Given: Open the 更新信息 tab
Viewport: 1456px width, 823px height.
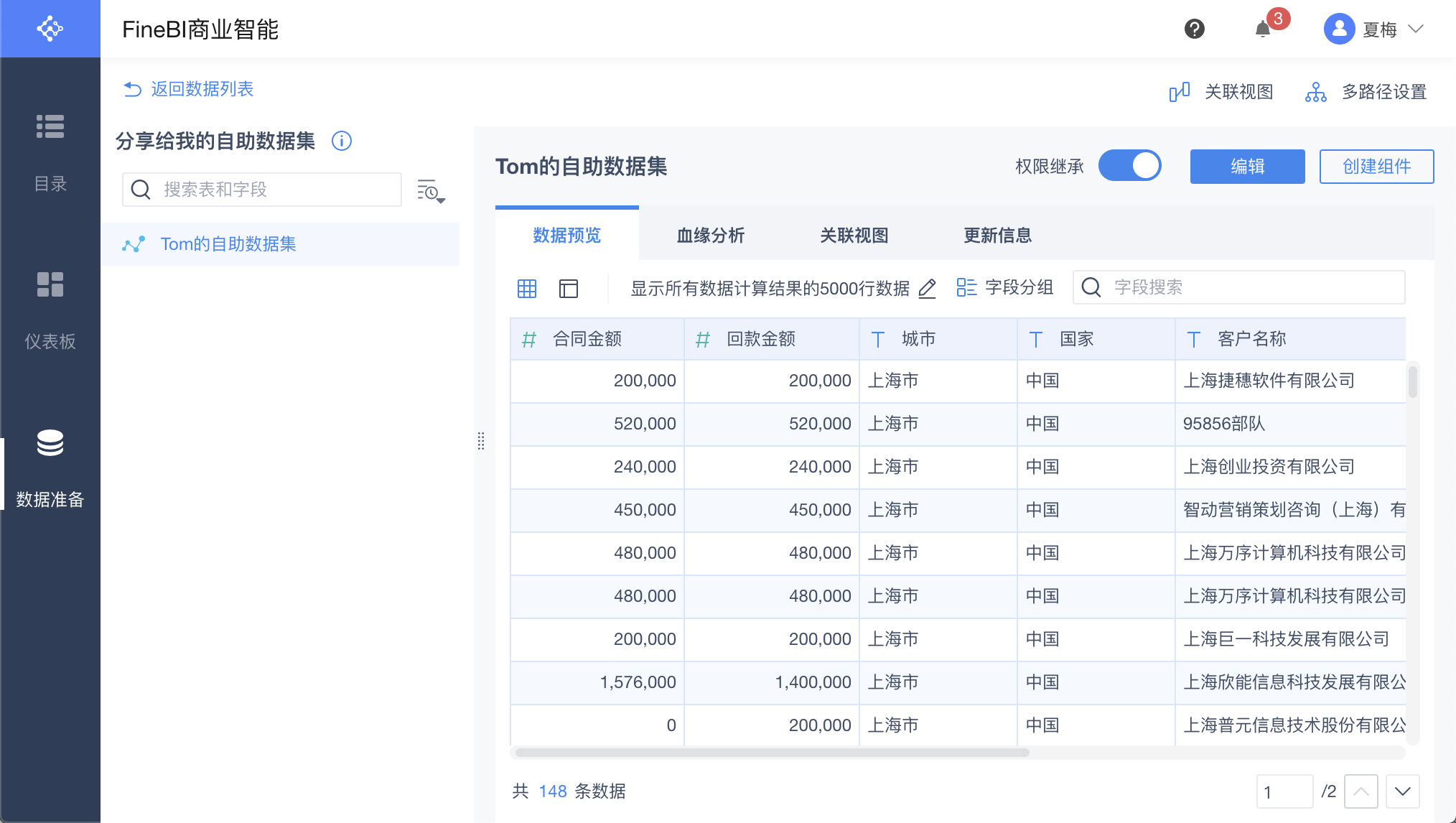Looking at the screenshot, I should point(997,236).
